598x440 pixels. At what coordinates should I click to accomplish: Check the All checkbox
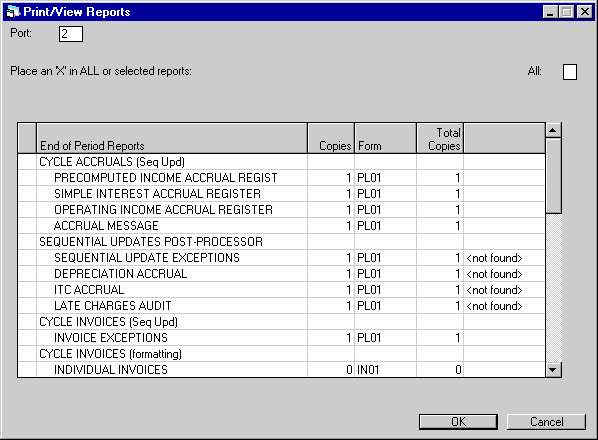click(570, 72)
